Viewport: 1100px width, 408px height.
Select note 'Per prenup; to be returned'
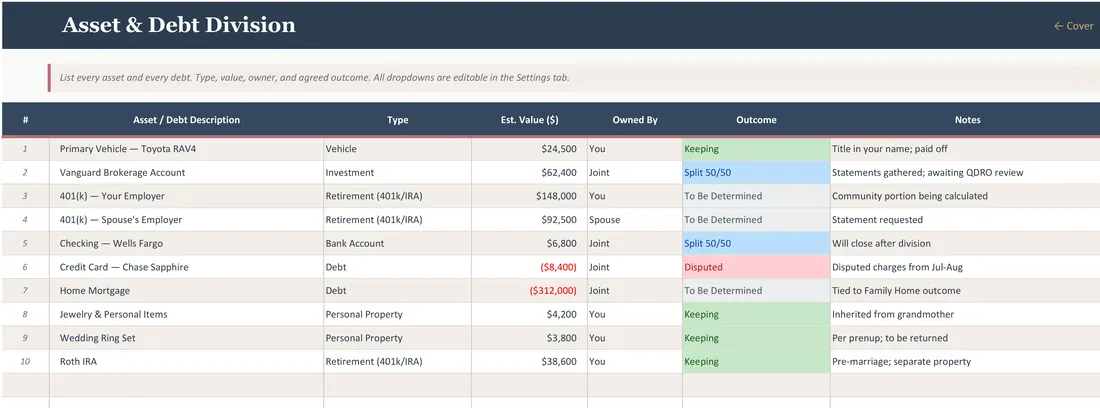pos(965,338)
